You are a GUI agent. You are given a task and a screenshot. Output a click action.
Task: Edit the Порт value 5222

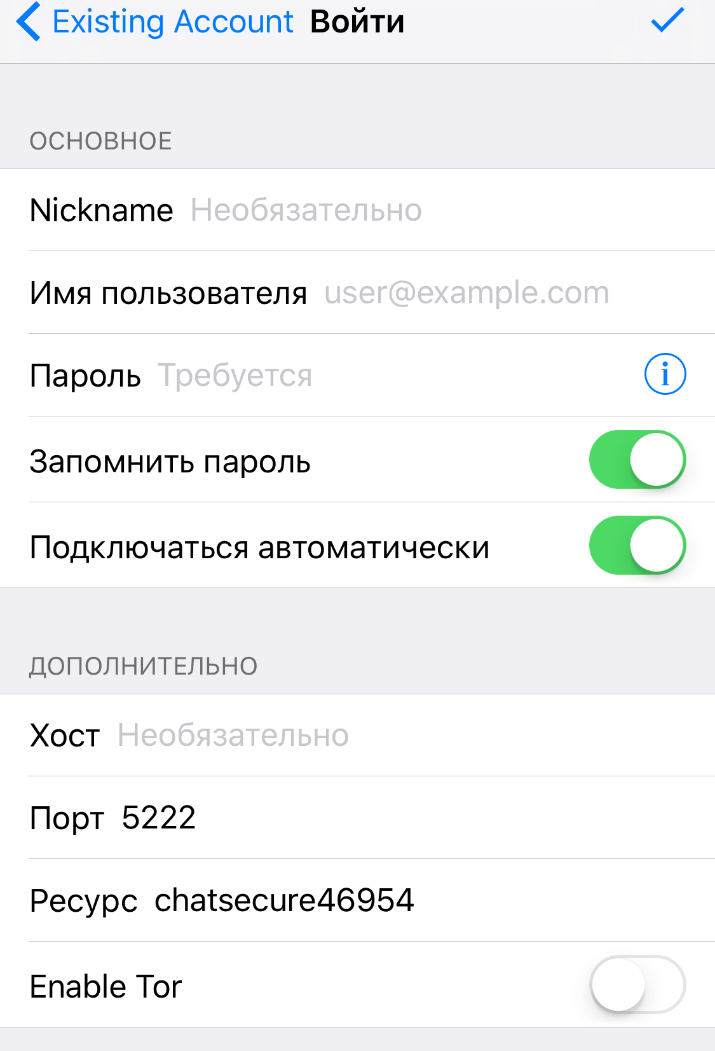coord(159,818)
